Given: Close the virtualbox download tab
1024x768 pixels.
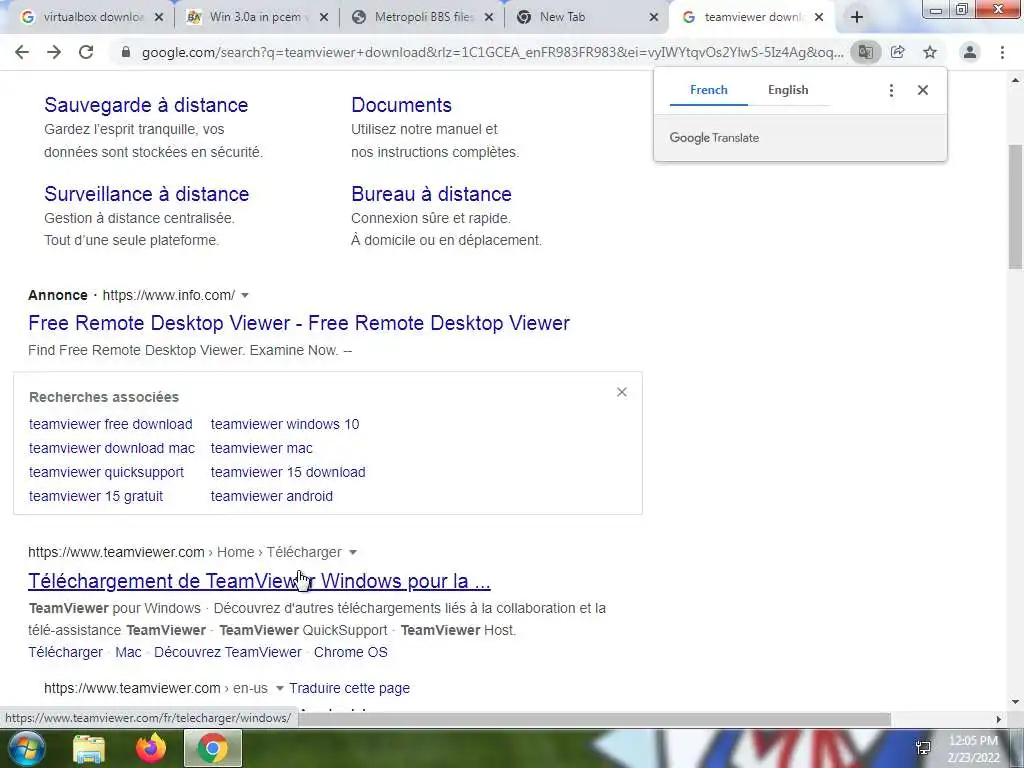Looking at the screenshot, I should (159, 18).
